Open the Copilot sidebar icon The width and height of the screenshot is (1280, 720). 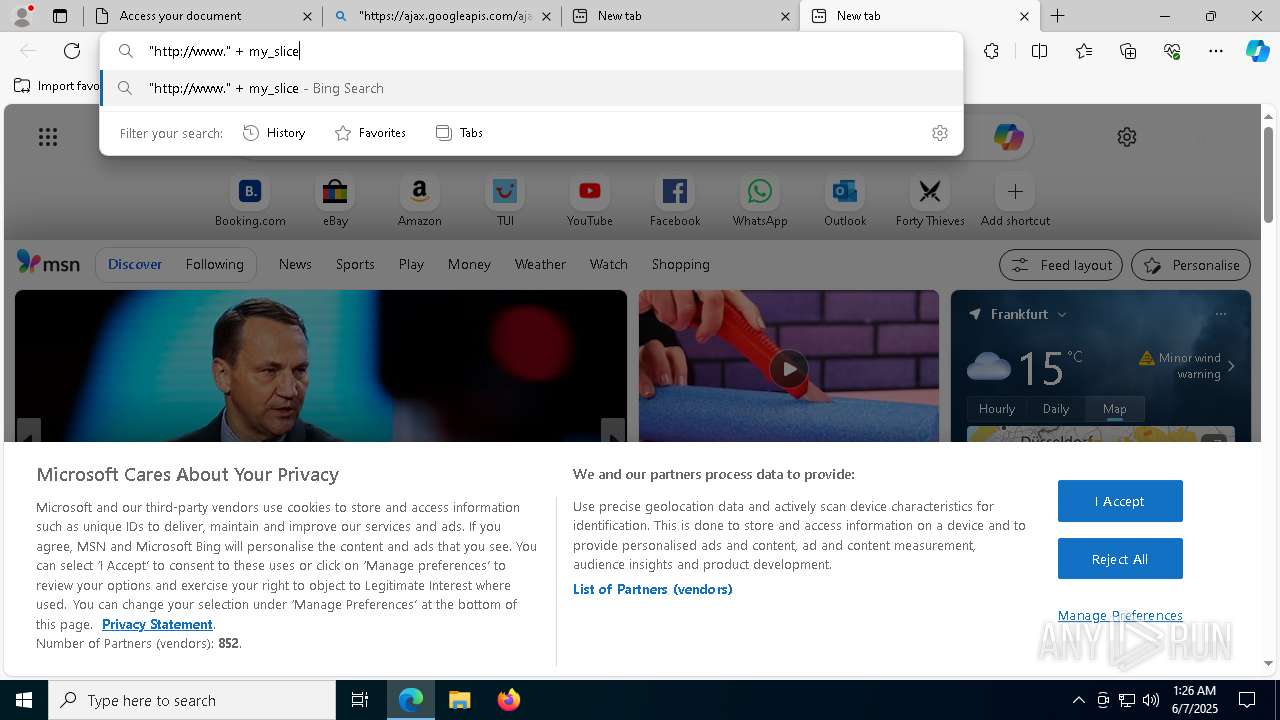point(1257,51)
